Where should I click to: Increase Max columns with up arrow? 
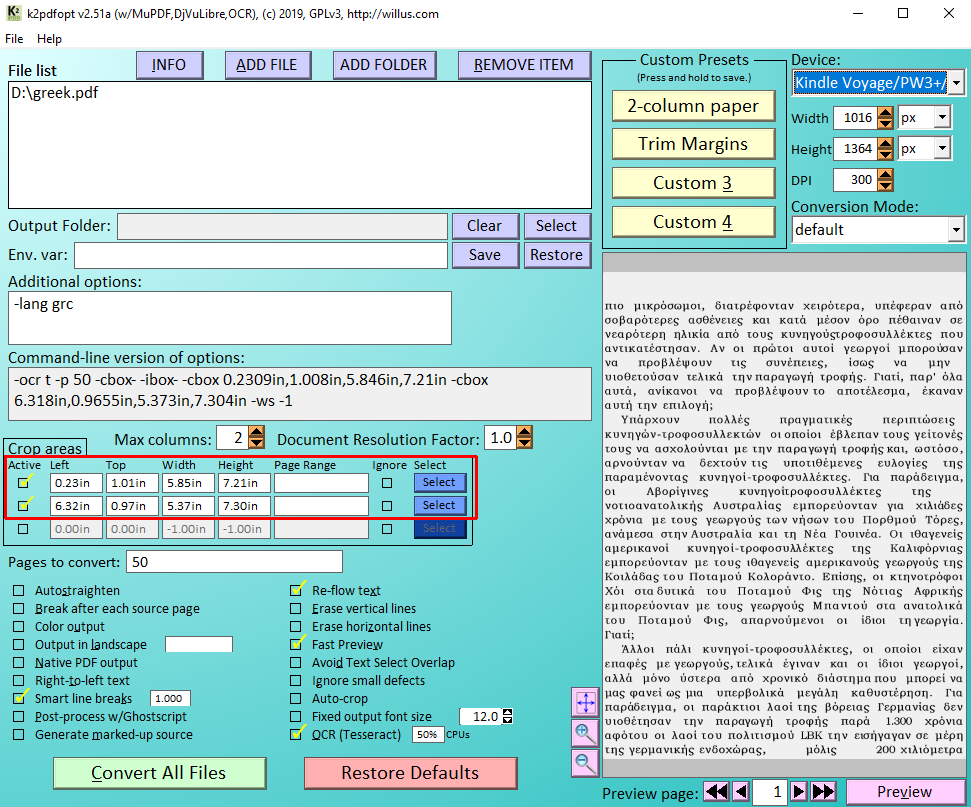click(x=257, y=433)
